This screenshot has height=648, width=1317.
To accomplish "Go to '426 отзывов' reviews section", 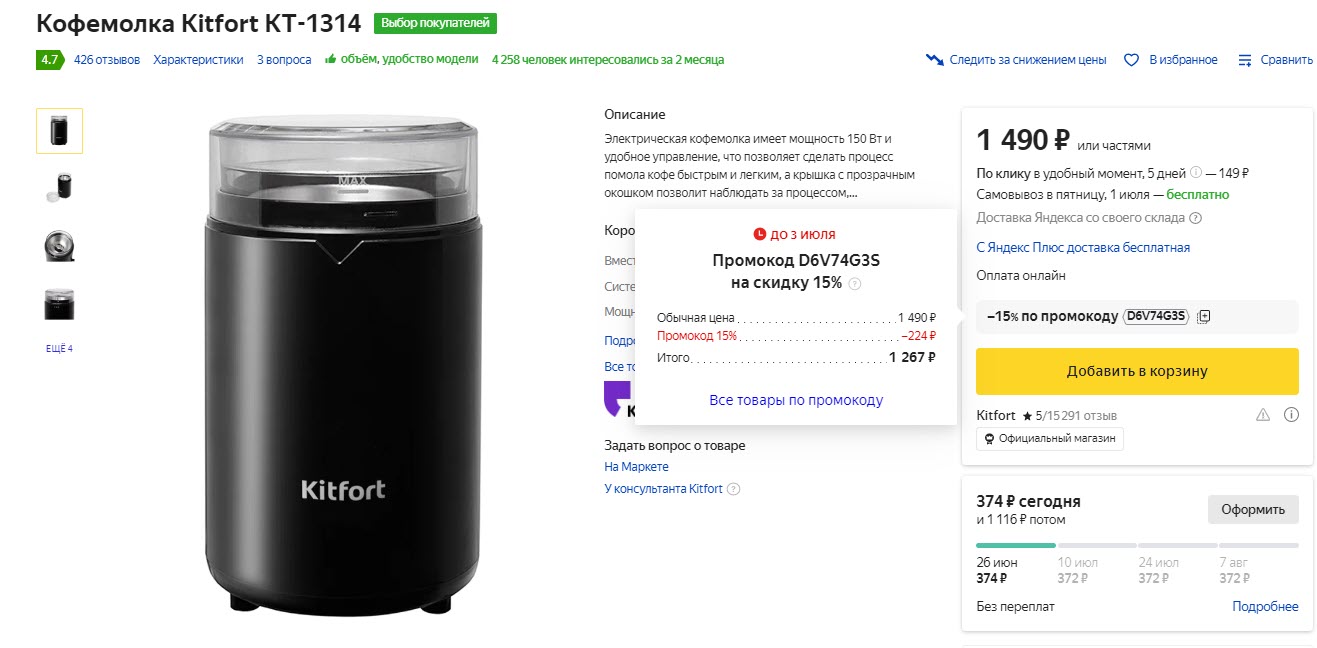I will pos(107,60).
